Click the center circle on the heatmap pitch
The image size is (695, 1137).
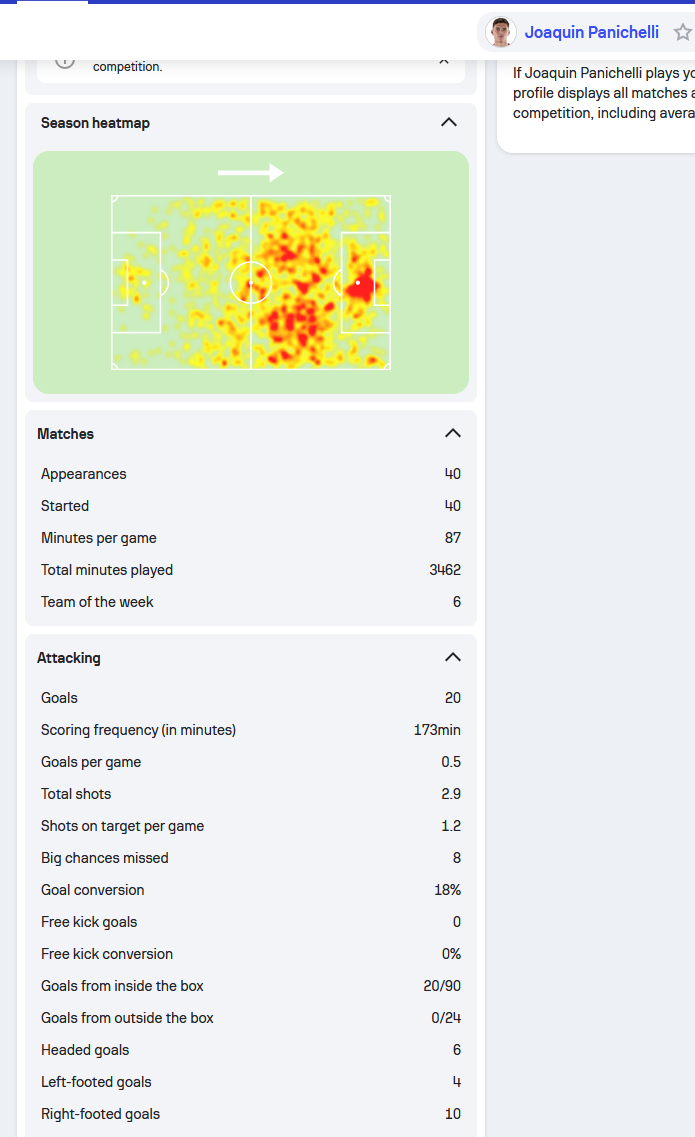(x=250, y=283)
